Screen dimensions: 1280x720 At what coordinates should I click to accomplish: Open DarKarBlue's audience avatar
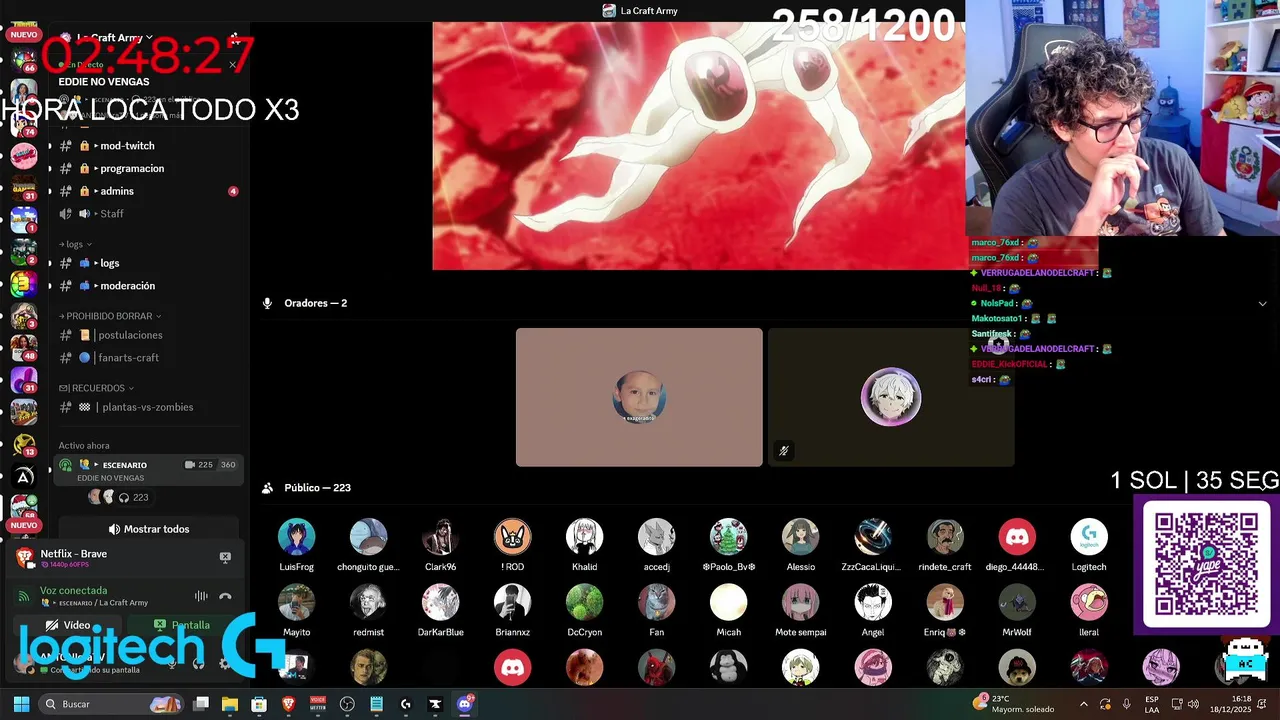440,603
